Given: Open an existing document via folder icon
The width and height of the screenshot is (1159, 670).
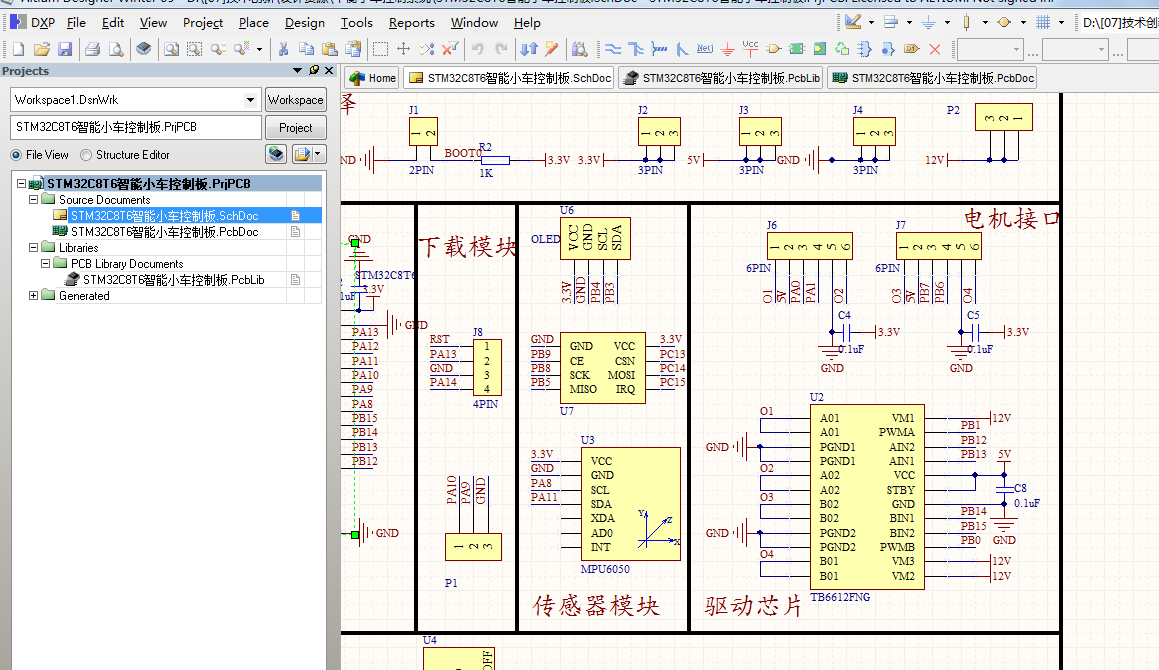Looking at the screenshot, I should click(42, 50).
